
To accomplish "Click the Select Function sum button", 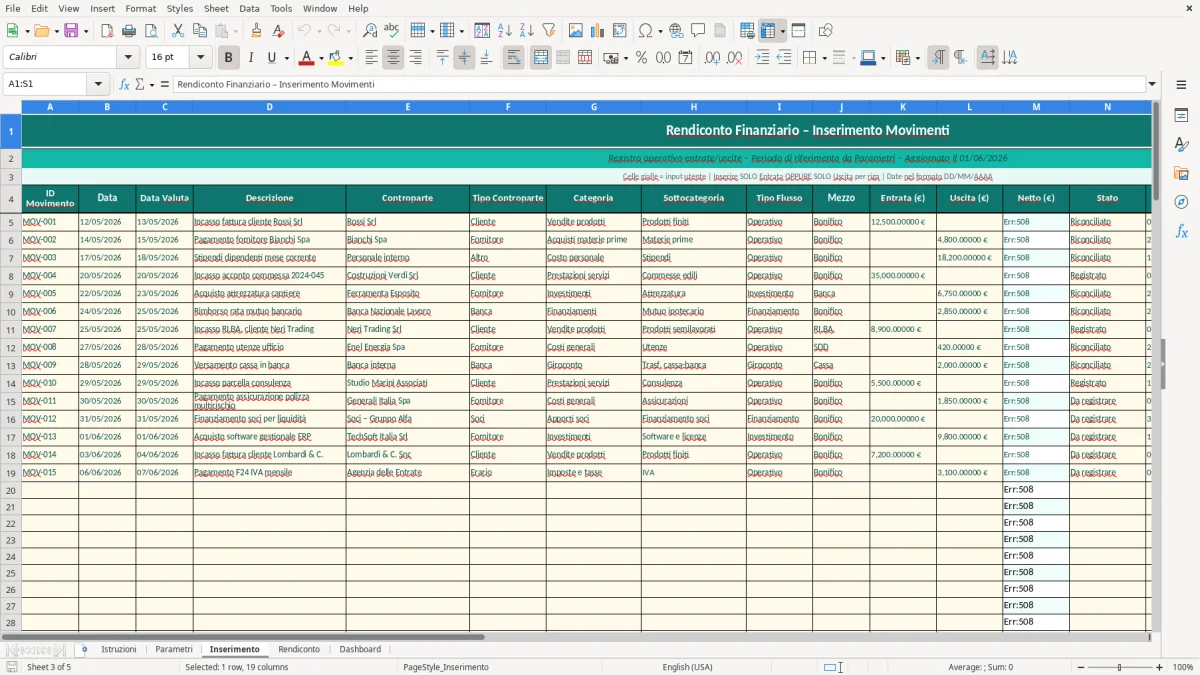I will 139,85.
